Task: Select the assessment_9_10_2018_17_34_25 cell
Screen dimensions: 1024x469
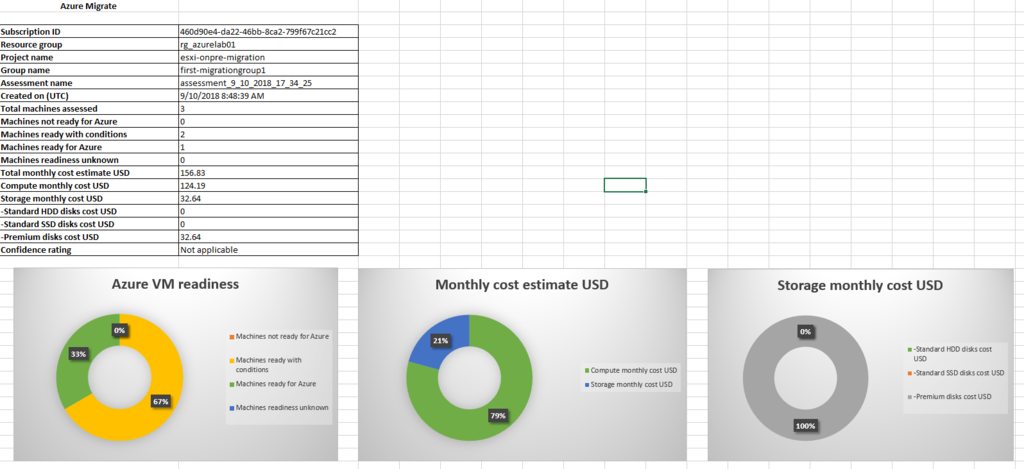Action: pyautogui.click(x=268, y=83)
